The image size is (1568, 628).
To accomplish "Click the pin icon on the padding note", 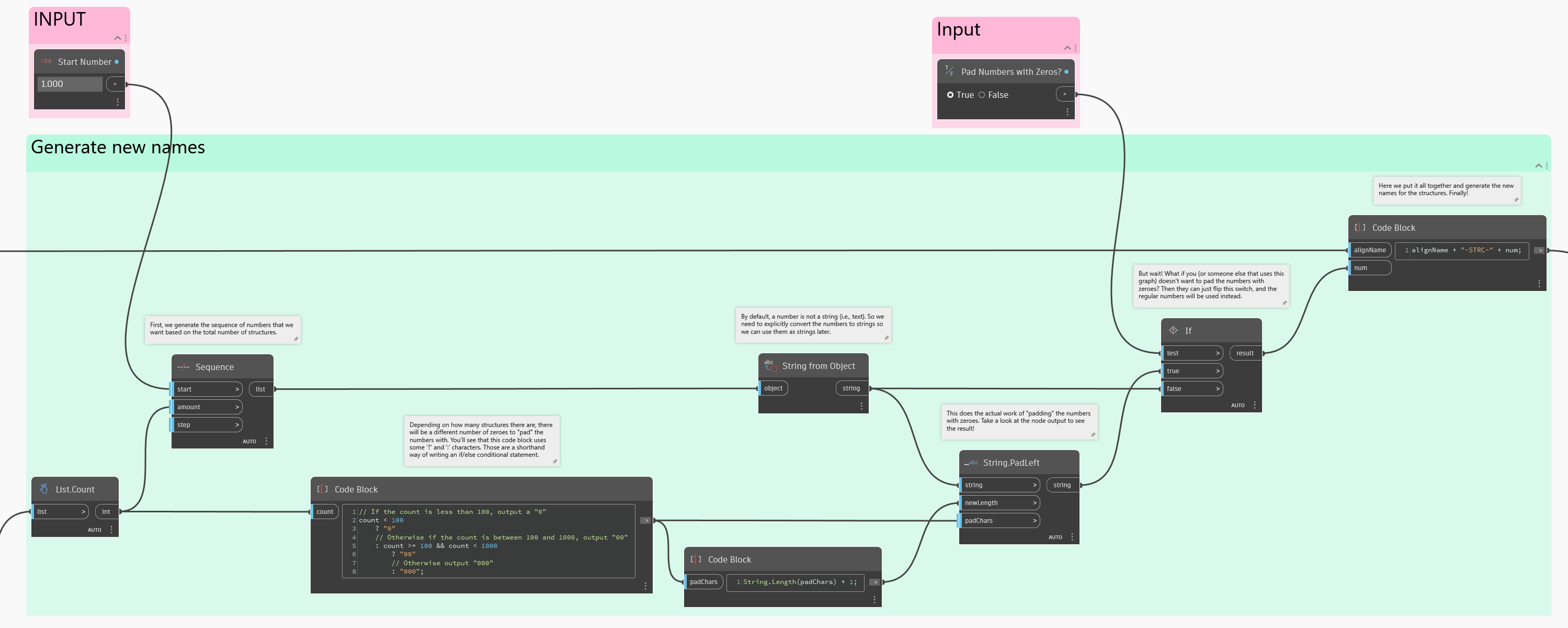I will tap(1093, 434).
